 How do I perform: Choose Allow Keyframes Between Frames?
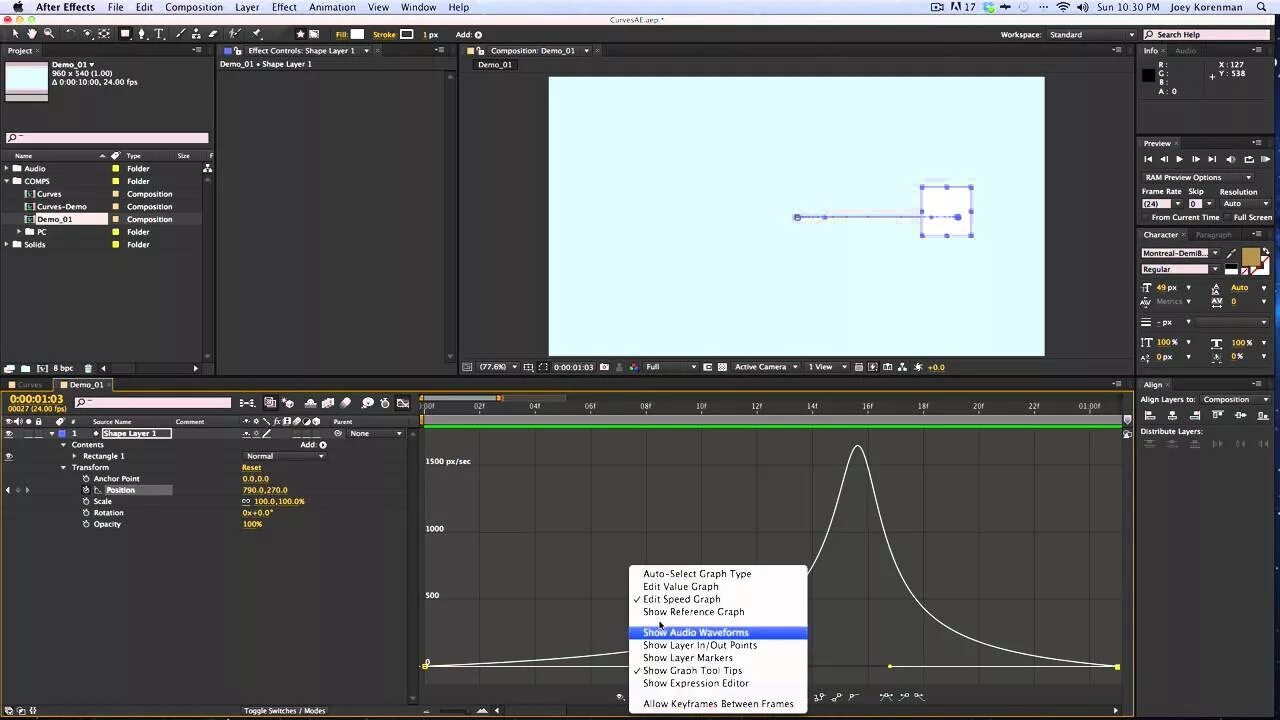(x=718, y=704)
